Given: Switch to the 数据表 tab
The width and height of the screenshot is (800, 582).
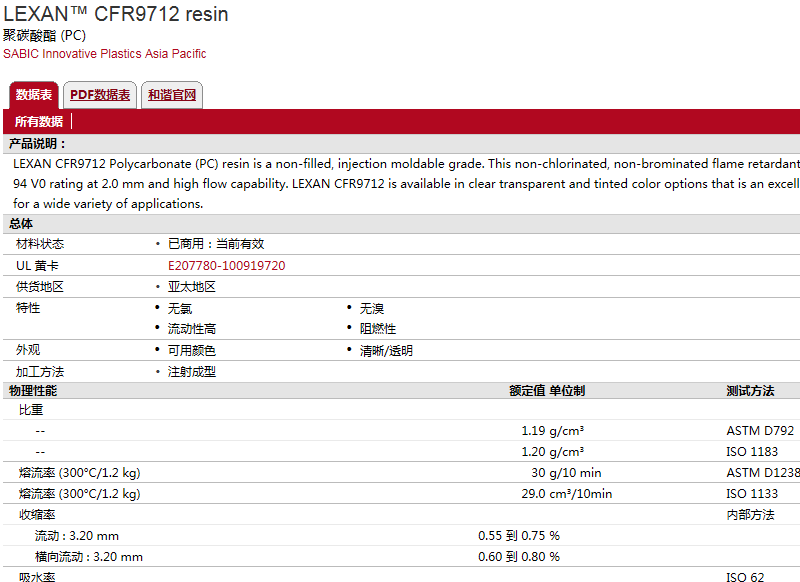Looking at the screenshot, I should click(x=34, y=95).
